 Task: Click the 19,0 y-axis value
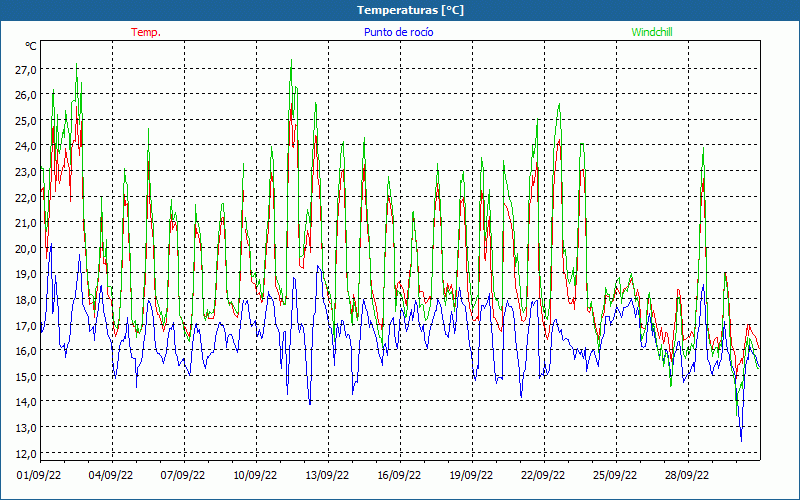25,274
